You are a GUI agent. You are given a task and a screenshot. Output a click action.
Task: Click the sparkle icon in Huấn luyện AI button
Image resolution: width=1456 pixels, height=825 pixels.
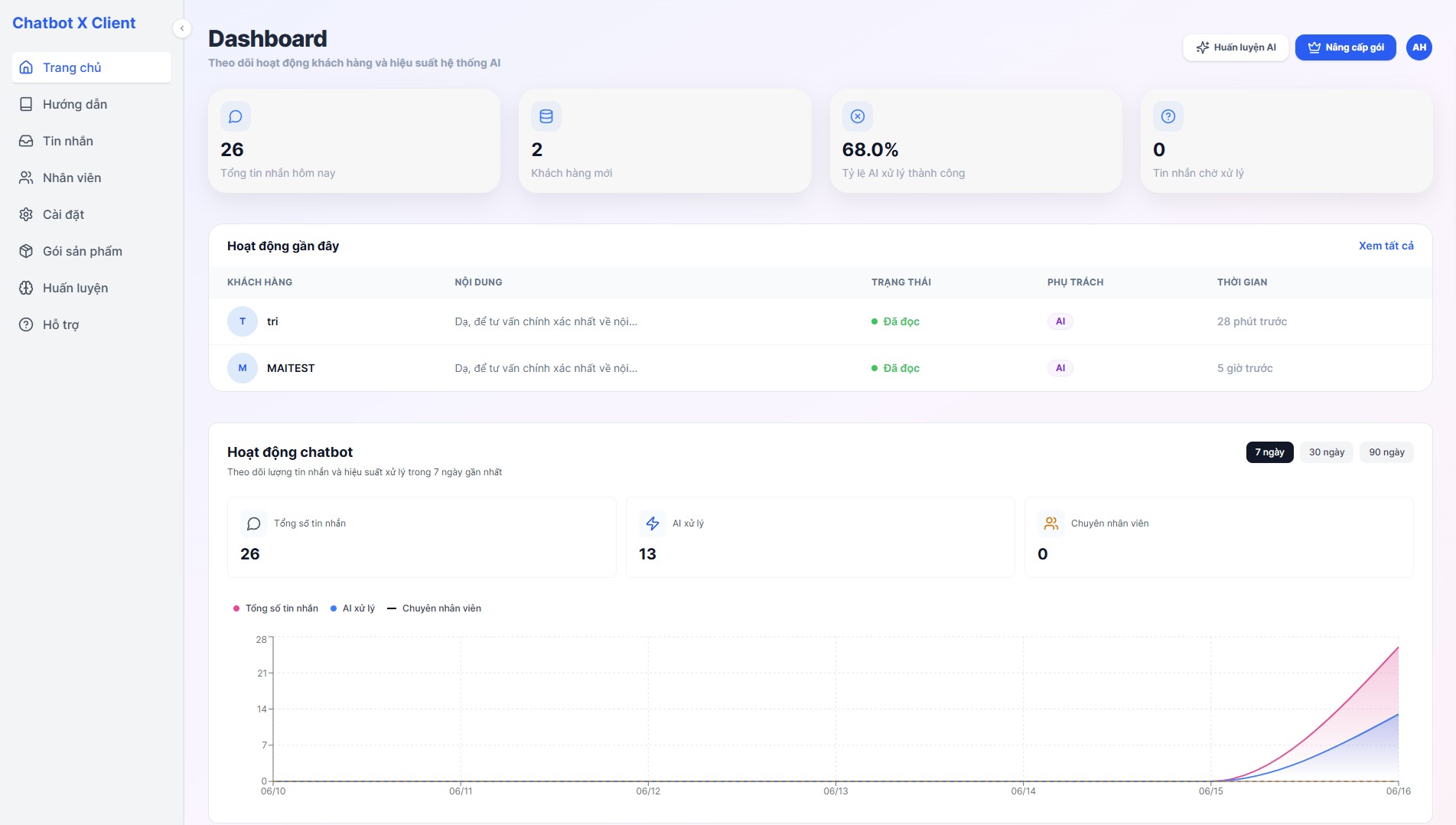click(1203, 47)
